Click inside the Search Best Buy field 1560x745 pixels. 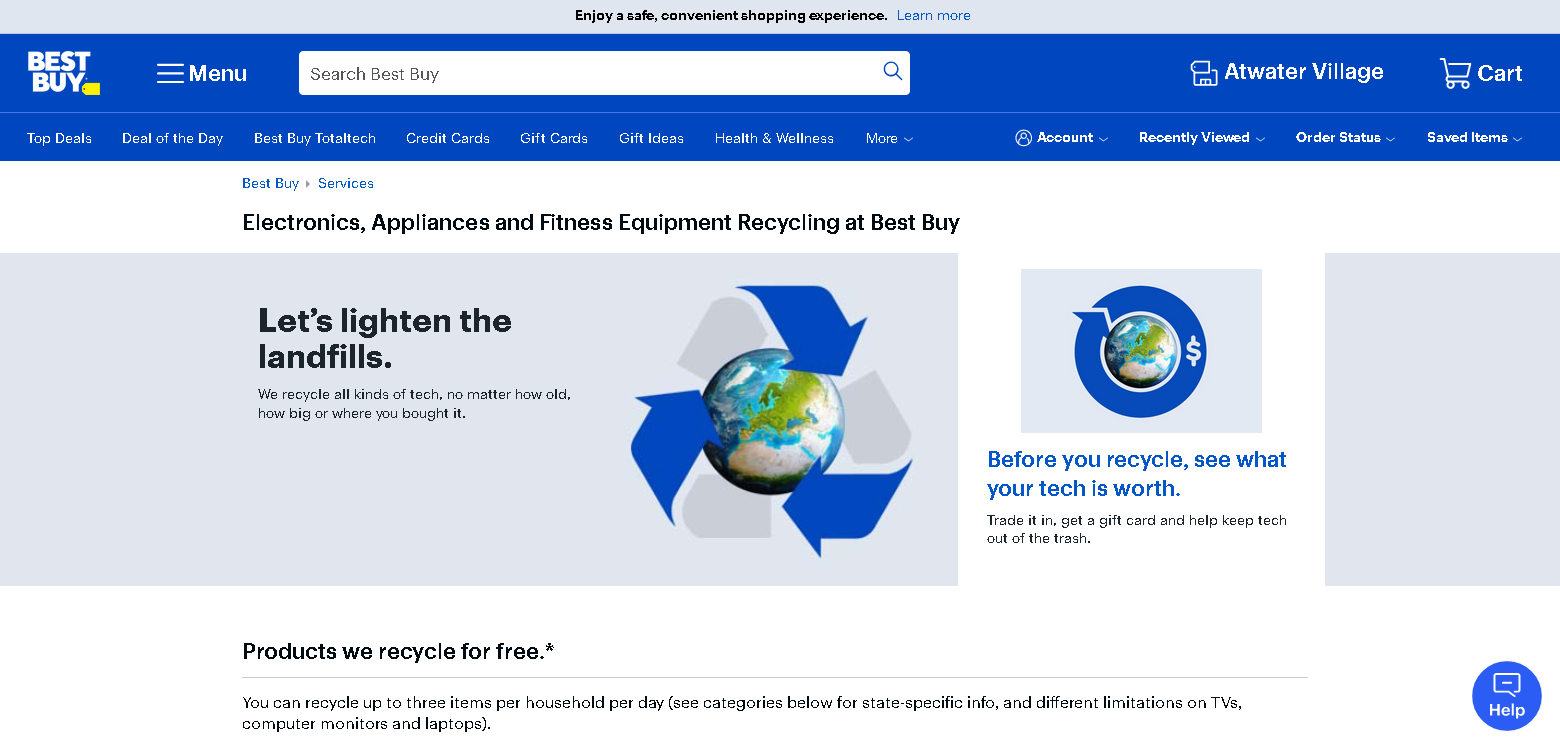click(x=590, y=74)
